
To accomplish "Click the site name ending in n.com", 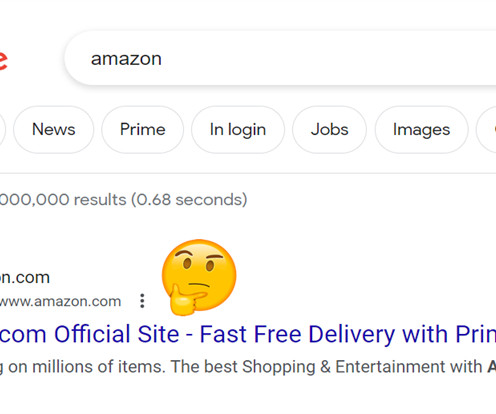I will coord(25,277).
